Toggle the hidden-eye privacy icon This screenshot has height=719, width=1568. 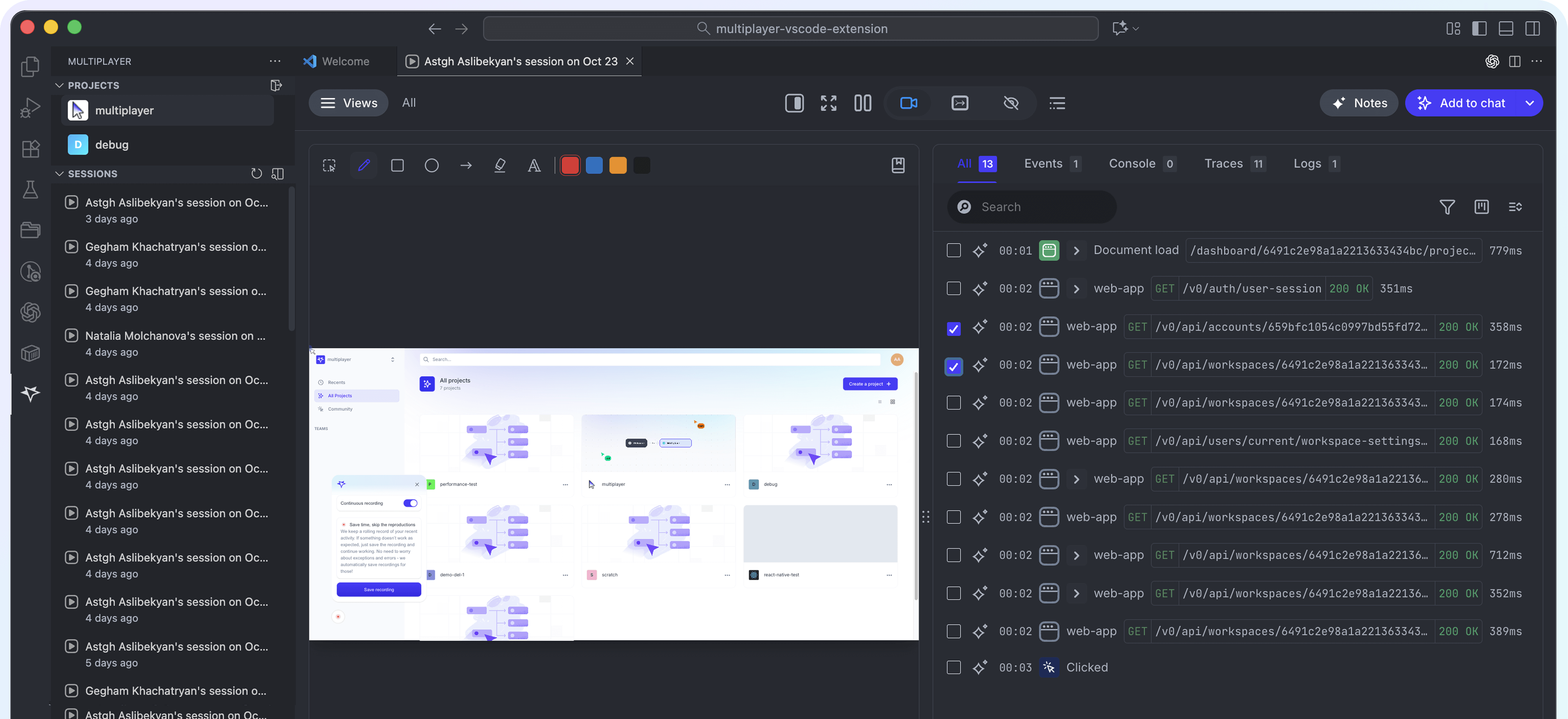[x=1010, y=103]
